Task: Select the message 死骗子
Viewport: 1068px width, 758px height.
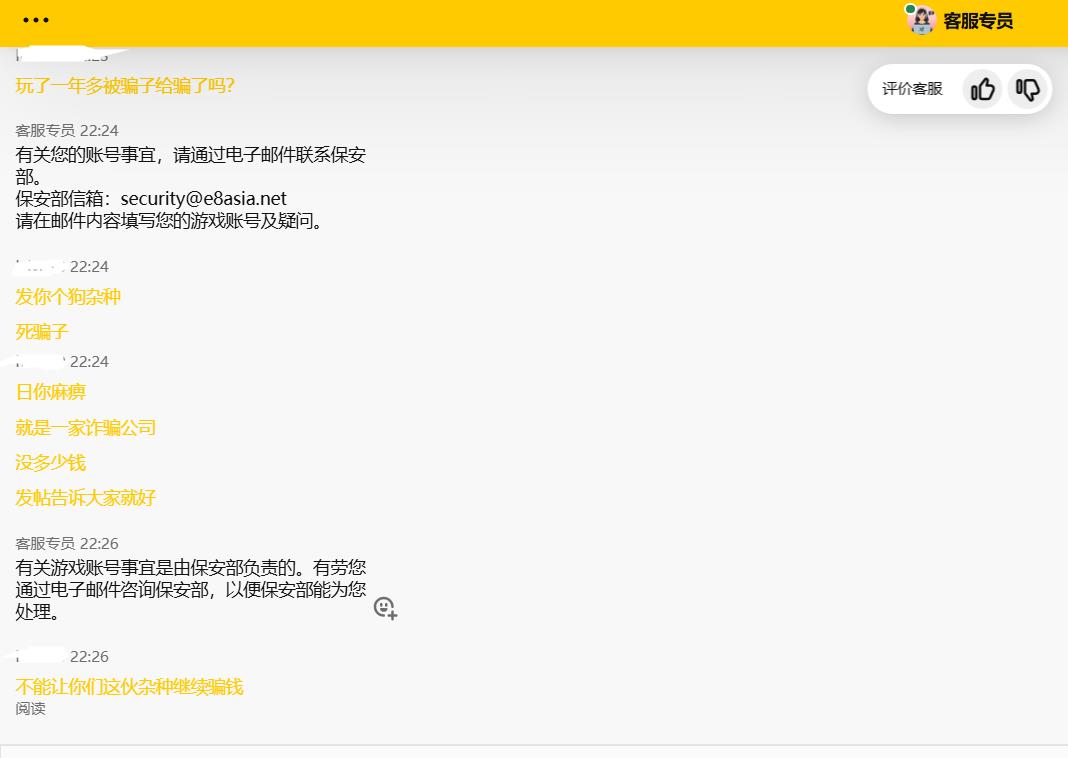Action: point(41,331)
